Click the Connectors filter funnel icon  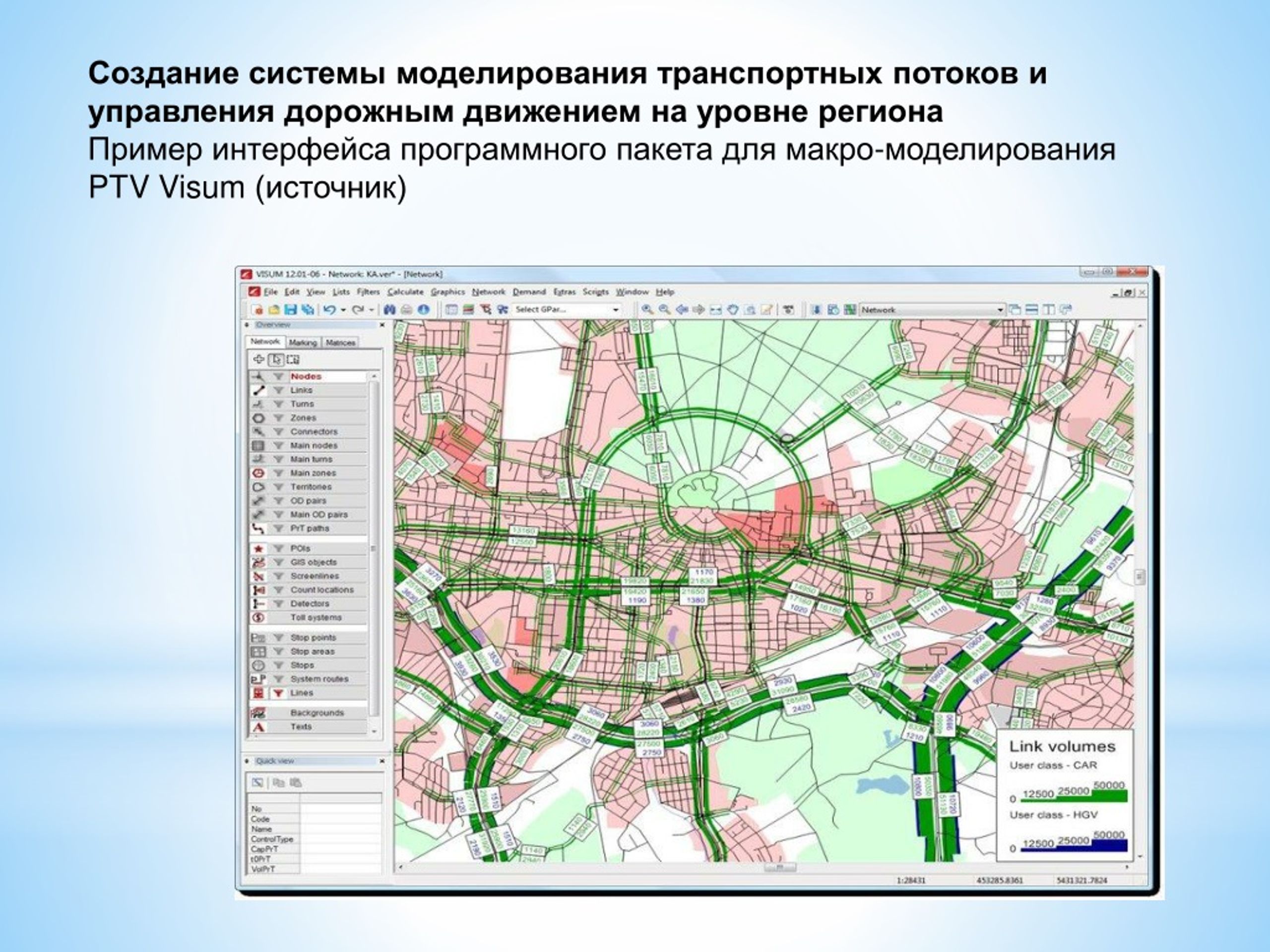tap(278, 431)
